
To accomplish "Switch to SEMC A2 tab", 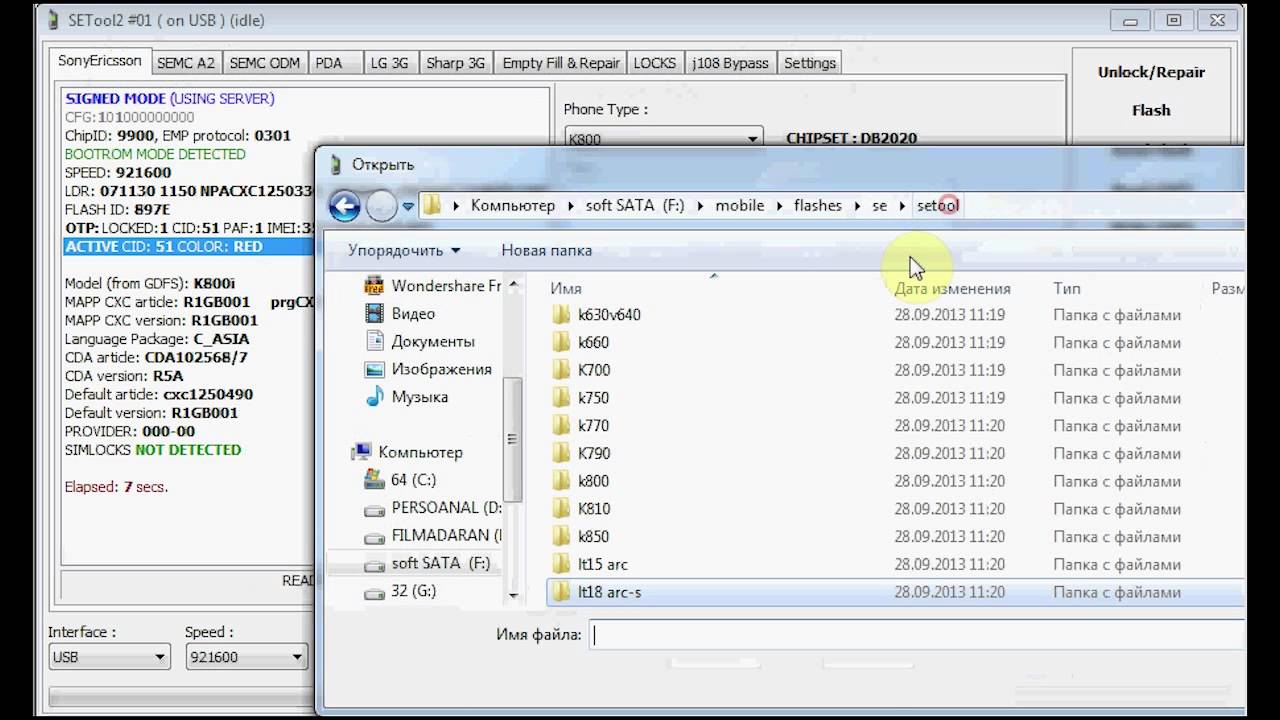I will (186, 63).
